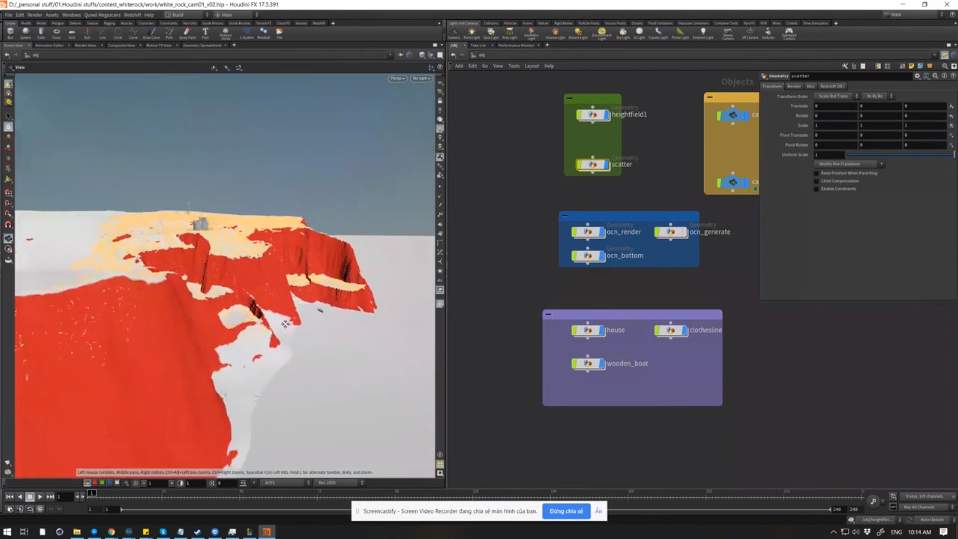Add an Ambient Light from shelf
The width and height of the screenshot is (958, 539).
point(703,33)
